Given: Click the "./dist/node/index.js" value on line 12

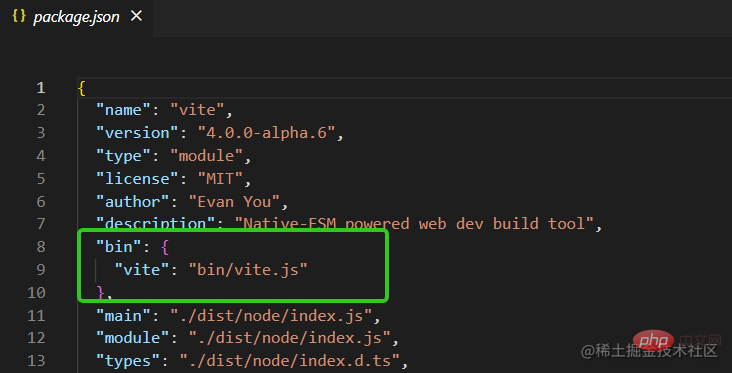Looking at the screenshot, I should [290, 338].
